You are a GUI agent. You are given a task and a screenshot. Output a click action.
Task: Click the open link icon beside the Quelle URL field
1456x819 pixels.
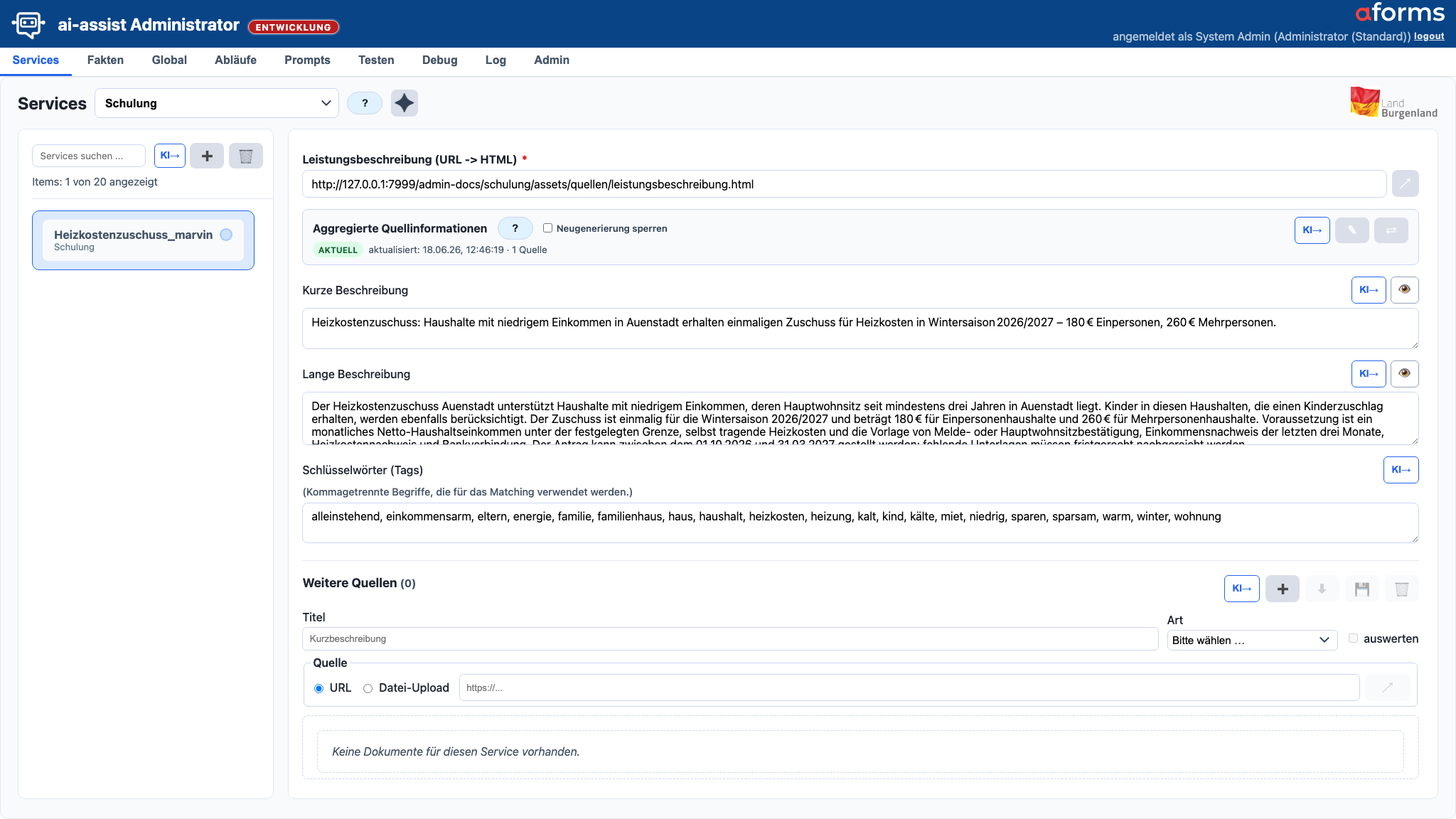1388,687
